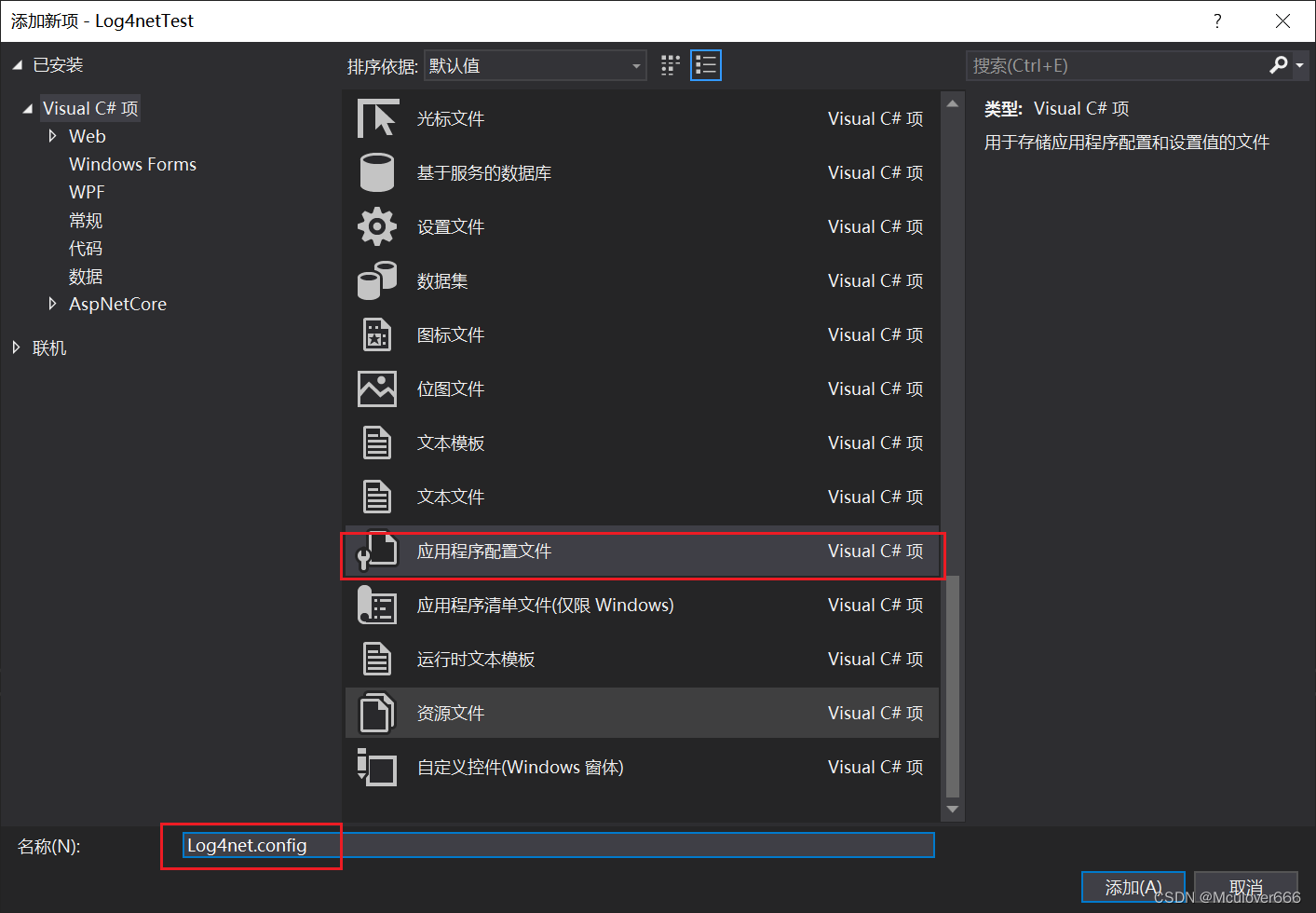Select the 数据 category
The image size is (1316, 913).
tap(86, 277)
